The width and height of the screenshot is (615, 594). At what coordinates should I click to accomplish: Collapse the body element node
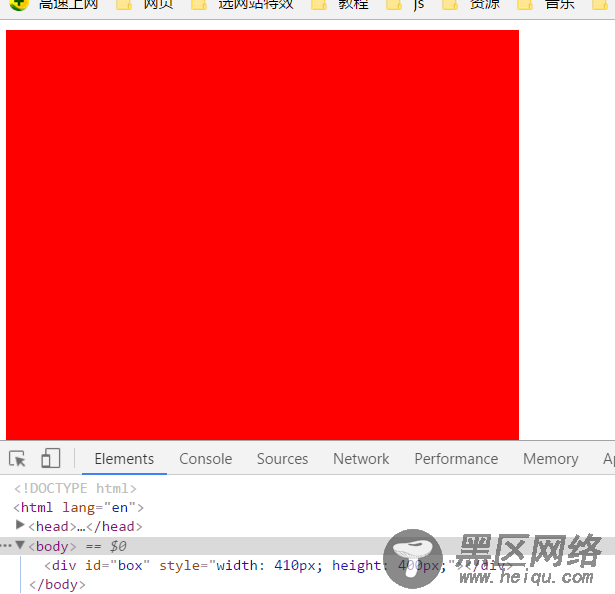click(x=20, y=545)
